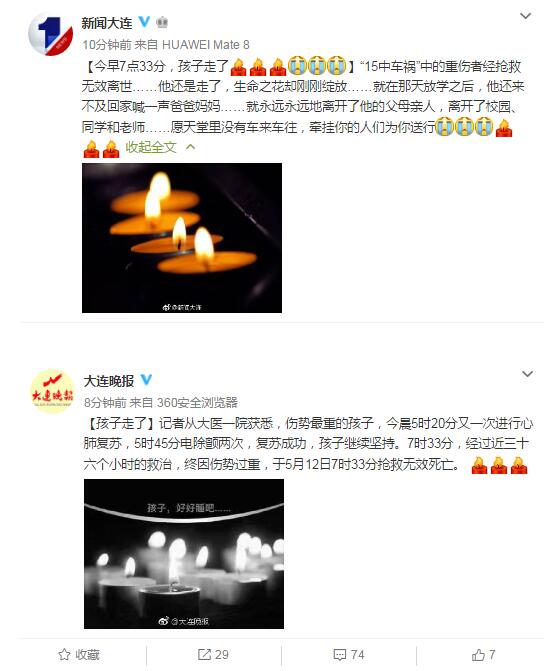Open 新闻大连 profile avatar
The image size is (550, 671).
50,34
